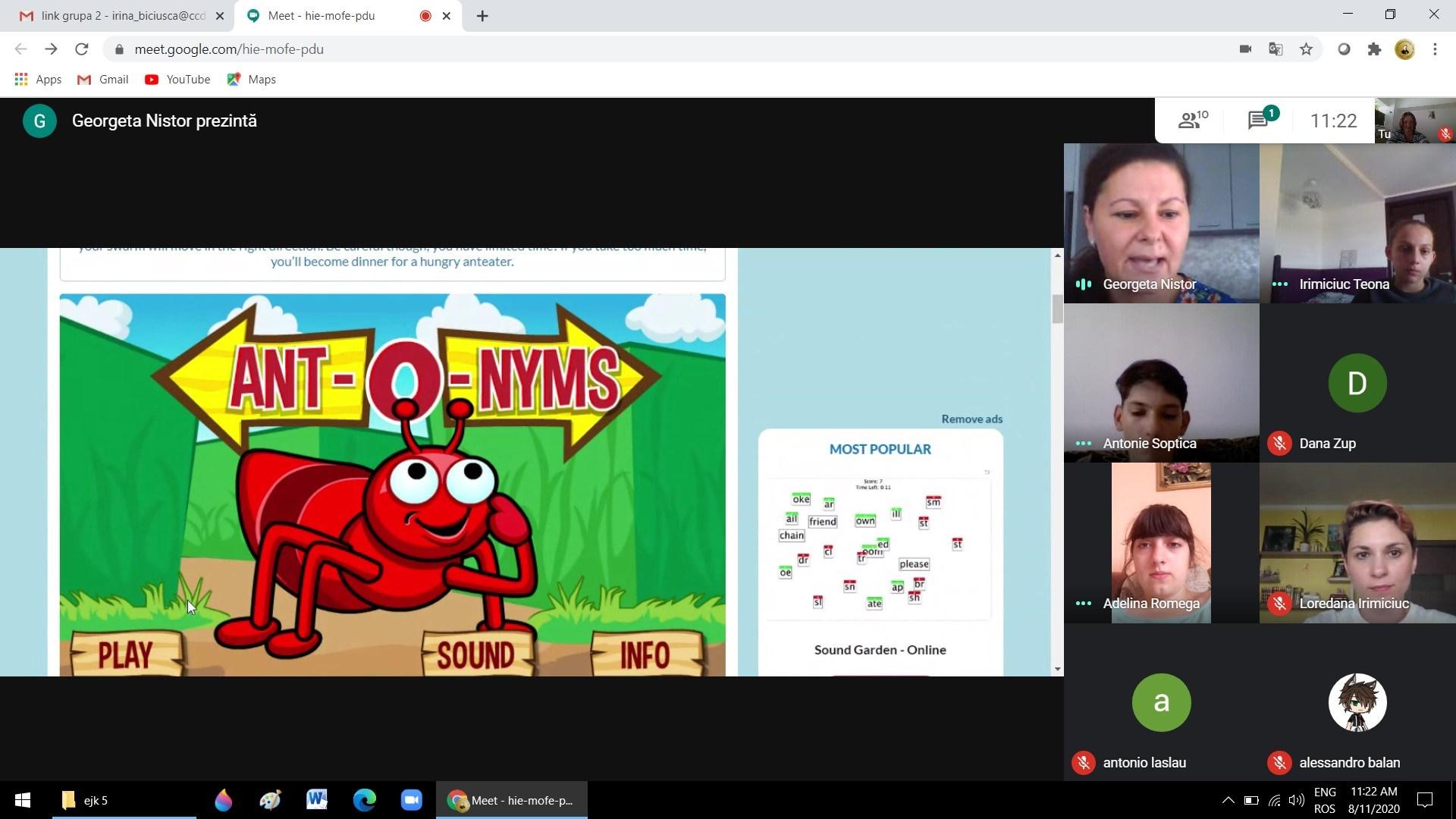The width and height of the screenshot is (1456, 819).
Task: Open the taskbar clock and date
Action: (x=1374, y=800)
